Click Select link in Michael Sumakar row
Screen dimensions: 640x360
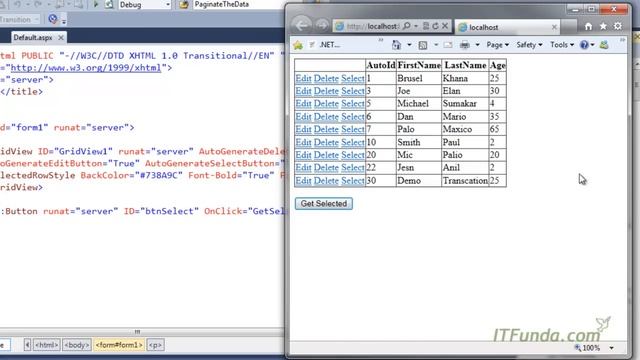click(x=353, y=104)
